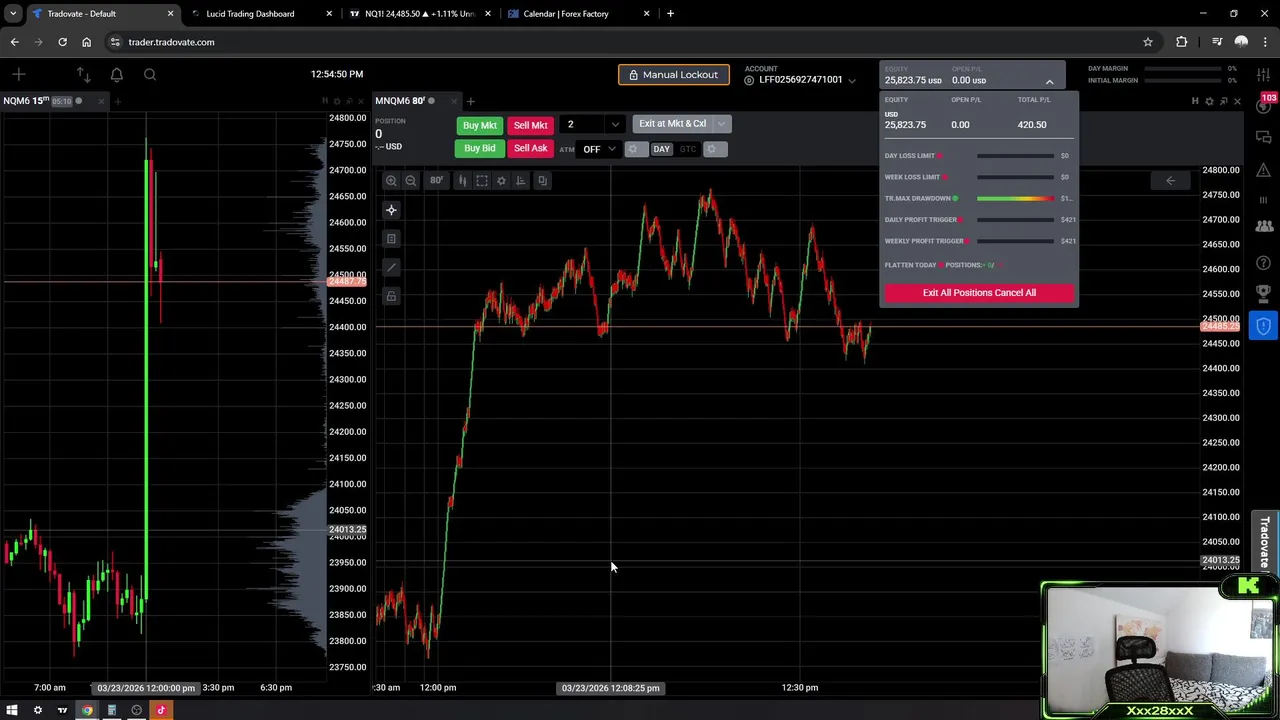
Task: Open the alerts bell icon
Action: (116, 74)
